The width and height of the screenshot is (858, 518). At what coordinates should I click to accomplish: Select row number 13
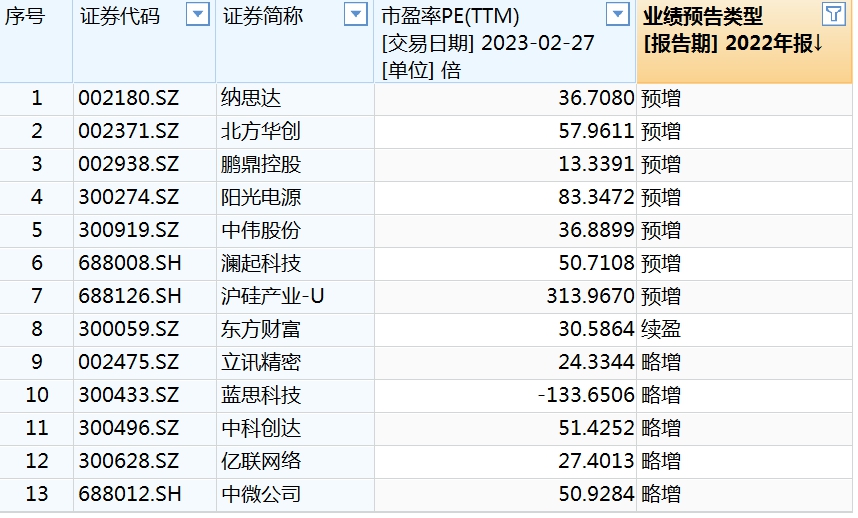click(37, 494)
